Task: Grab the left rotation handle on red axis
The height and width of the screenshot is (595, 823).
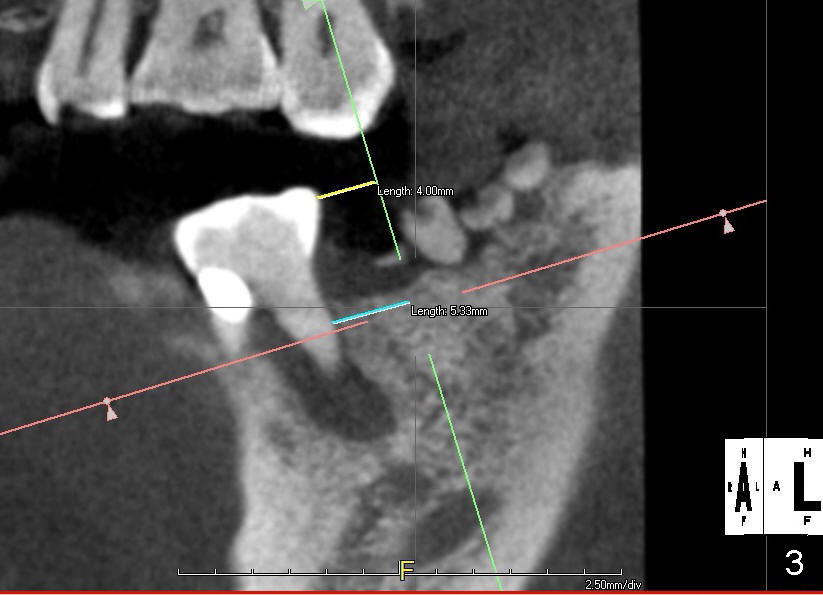Action: coord(108,402)
